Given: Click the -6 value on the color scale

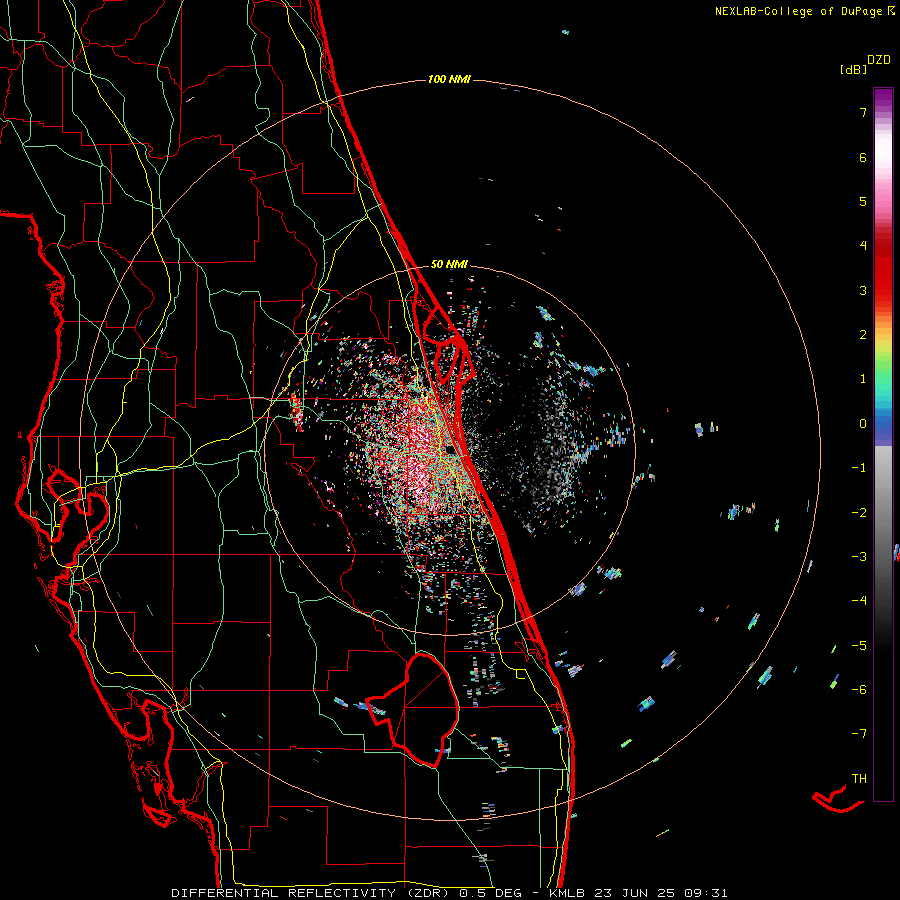Looking at the screenshot, I should [x=859, y=689].
